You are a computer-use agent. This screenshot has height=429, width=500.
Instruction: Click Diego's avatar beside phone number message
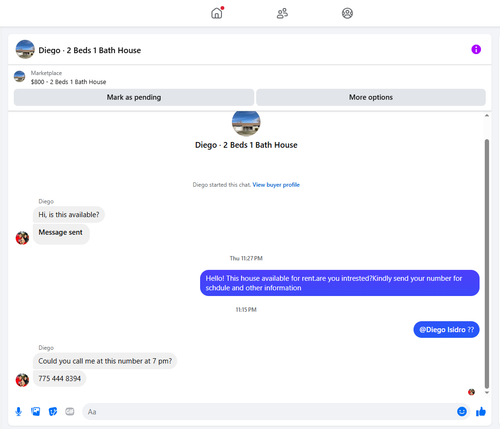coord(22,380)
